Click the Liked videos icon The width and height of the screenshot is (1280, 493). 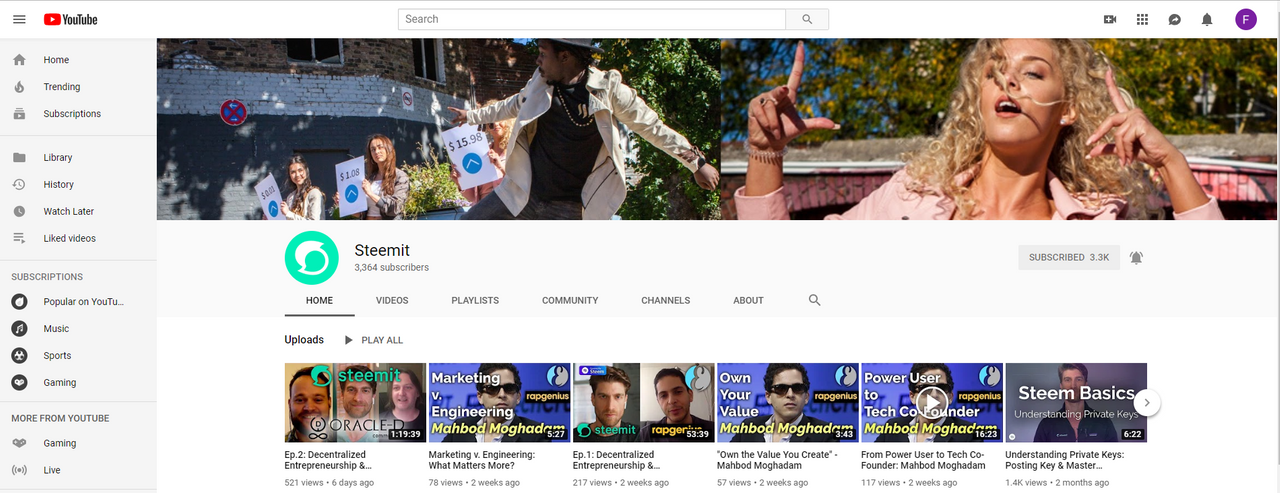click(x=19, y=238)
